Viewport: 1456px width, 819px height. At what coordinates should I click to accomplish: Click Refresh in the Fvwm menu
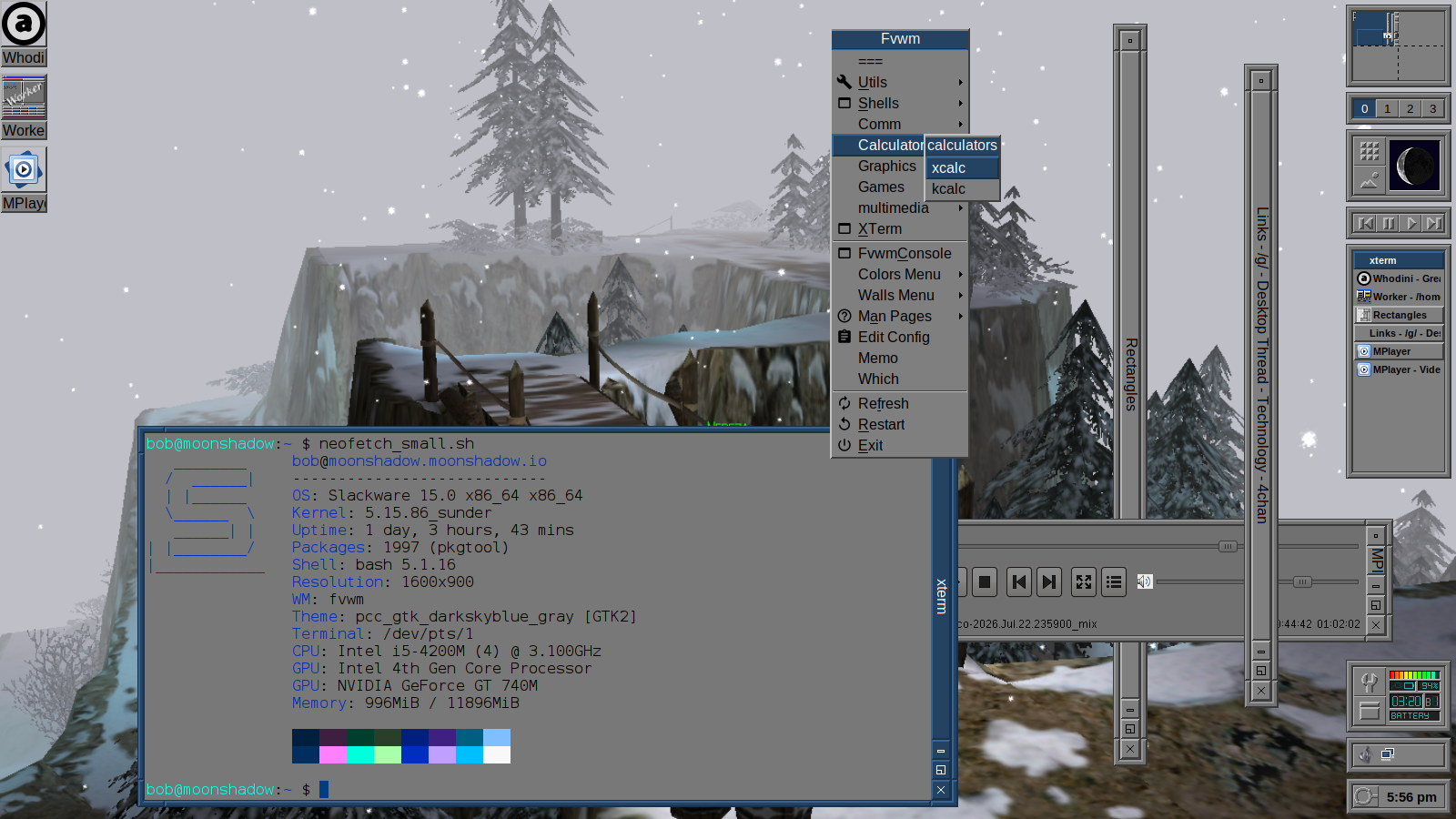(900, 404)
